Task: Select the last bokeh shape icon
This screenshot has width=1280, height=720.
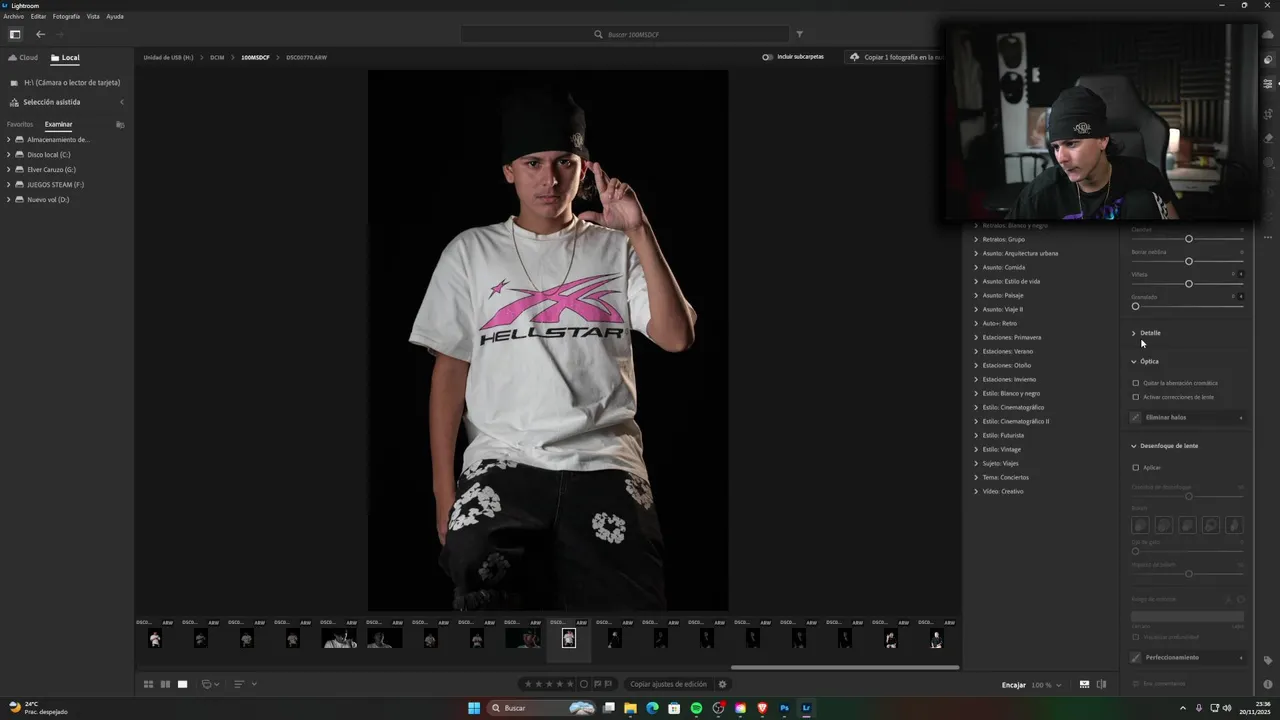Action: point(1234,525)
